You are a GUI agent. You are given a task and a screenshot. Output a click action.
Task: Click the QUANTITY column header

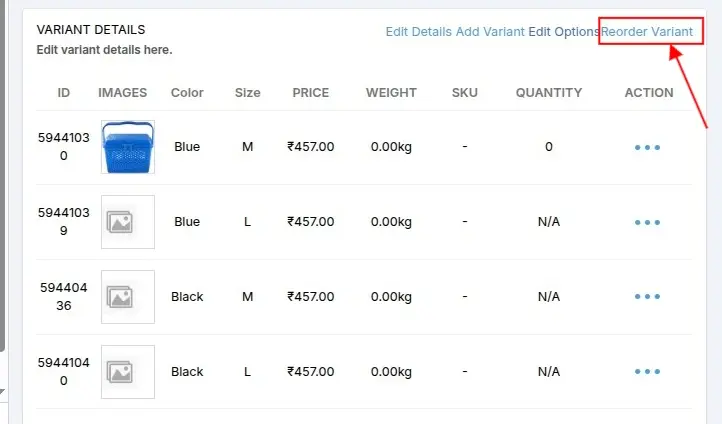point(548,93)
